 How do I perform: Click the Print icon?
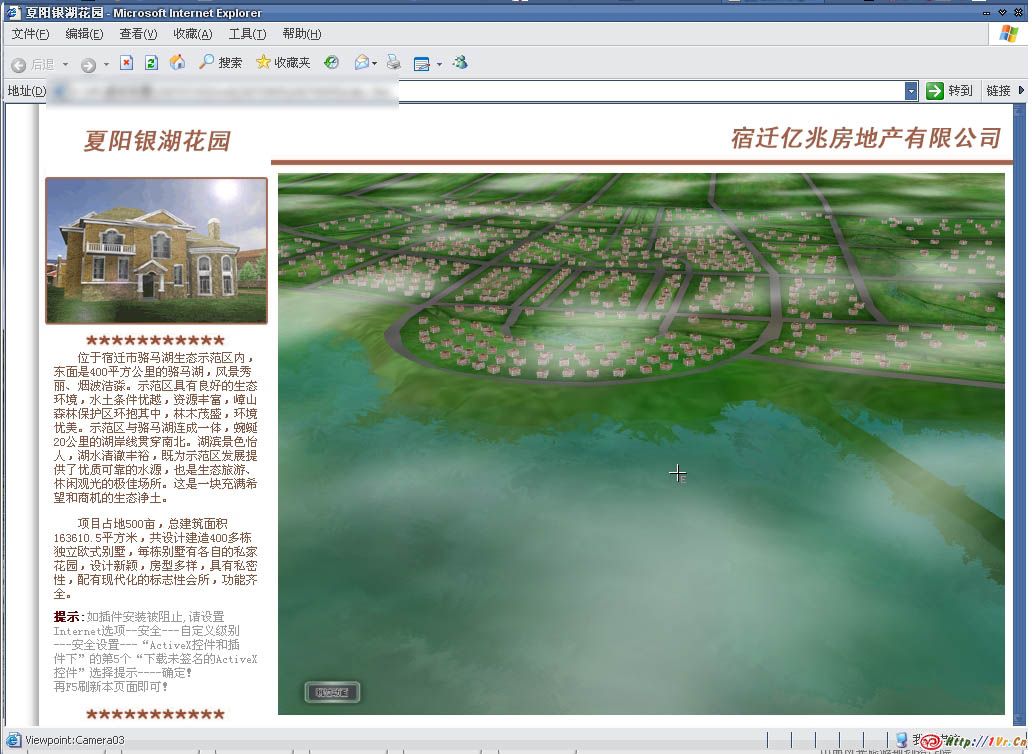[394, 63]
